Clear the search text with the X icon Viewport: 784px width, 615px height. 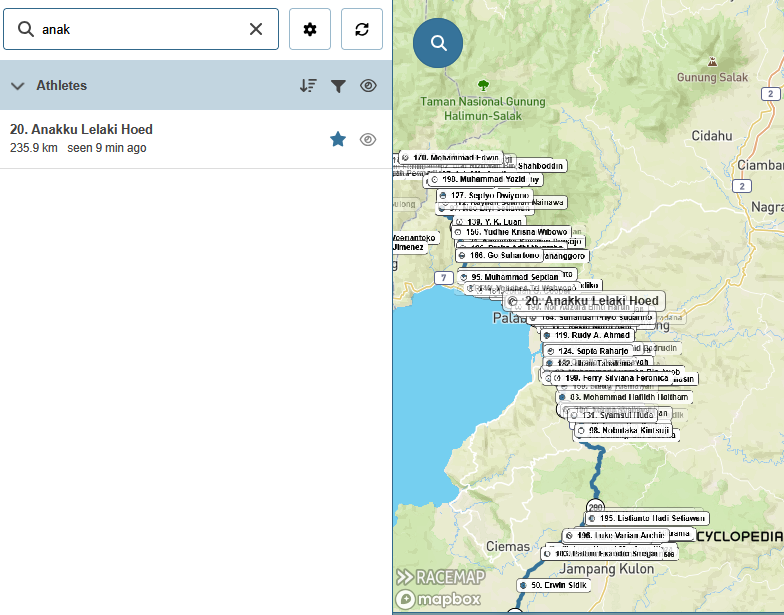pos(256,30)
